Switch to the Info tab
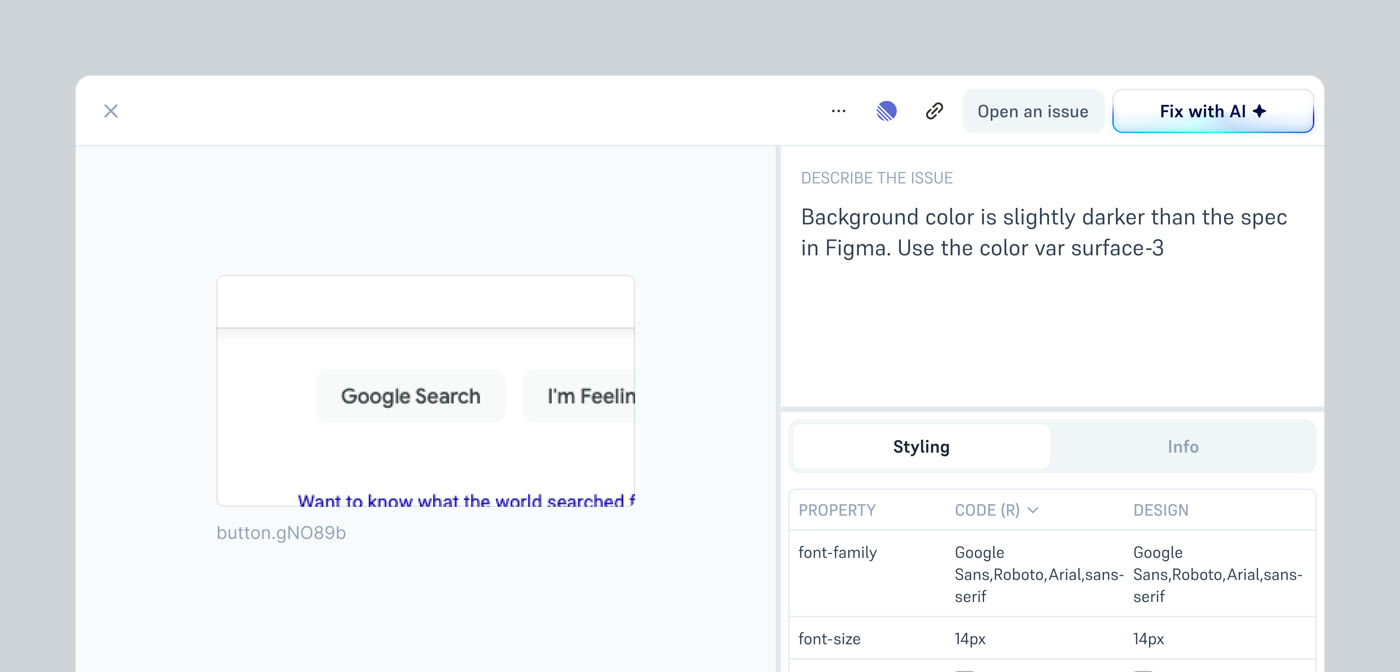 [1183, 447]
